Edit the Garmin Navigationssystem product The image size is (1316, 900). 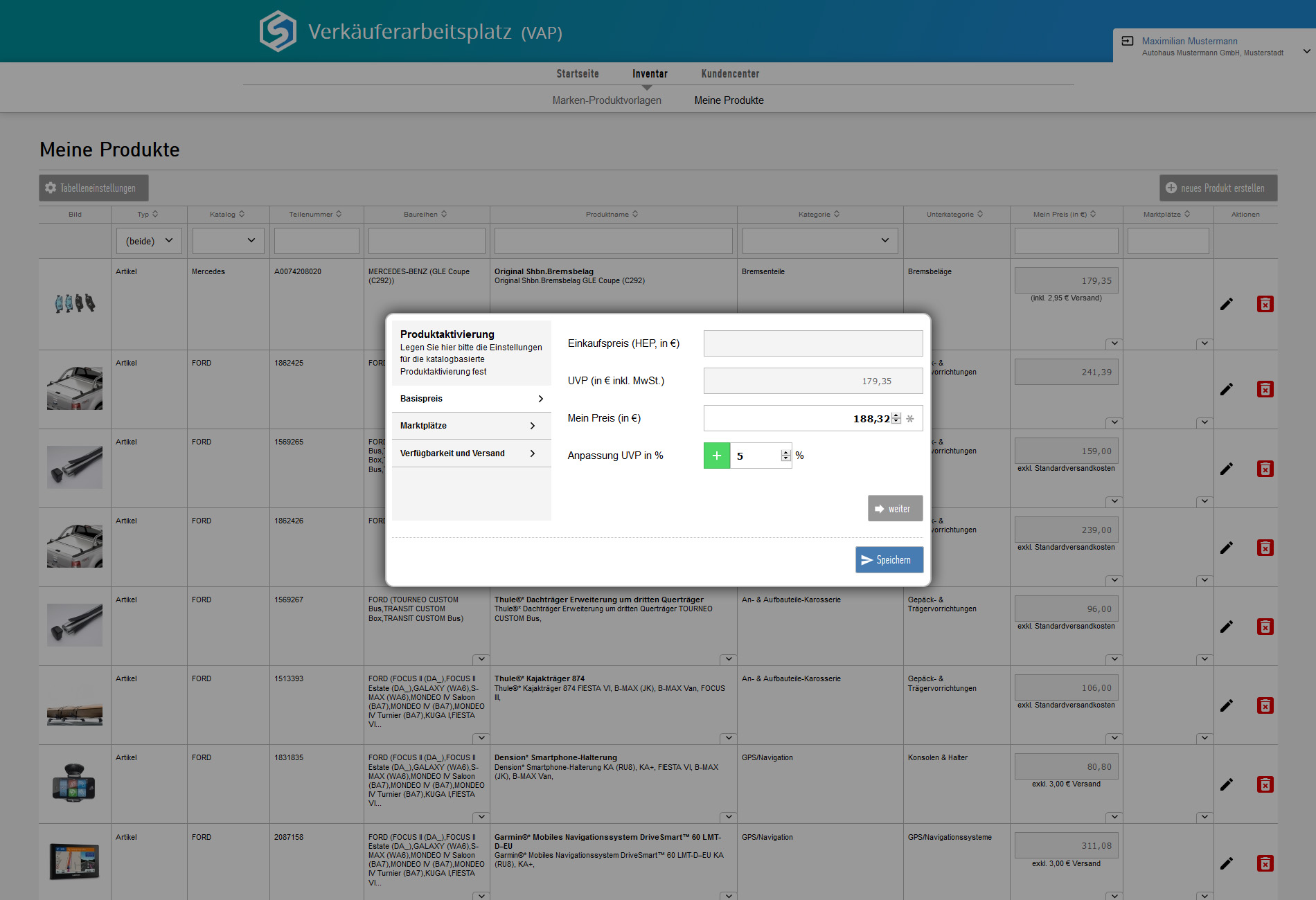(x=1226, y=863)
